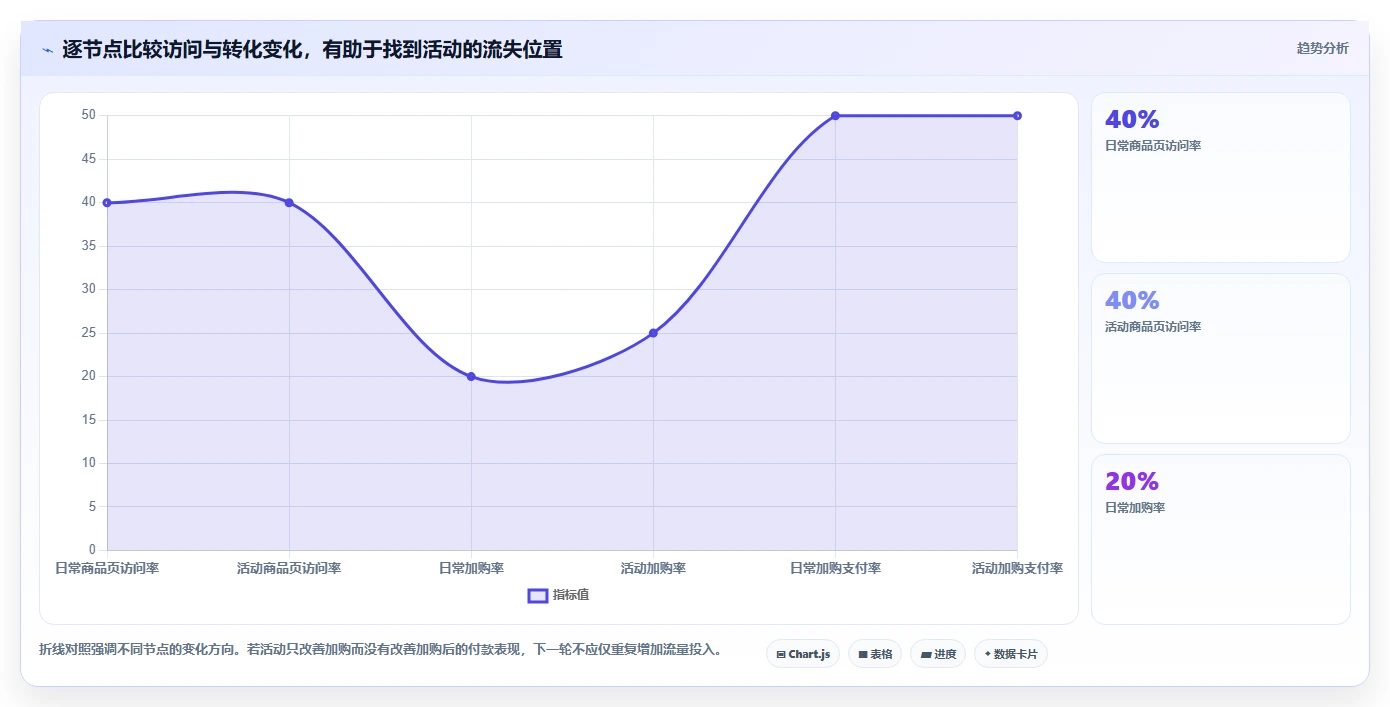Select the 进度 tag chip
This screenshot has height=707, width=1390.
coord(938,654)
